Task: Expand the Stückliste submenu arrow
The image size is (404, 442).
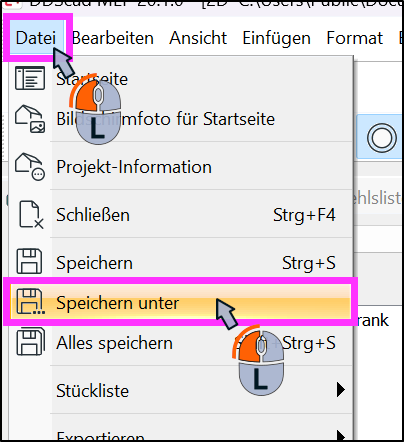Action: click(340, 389)
